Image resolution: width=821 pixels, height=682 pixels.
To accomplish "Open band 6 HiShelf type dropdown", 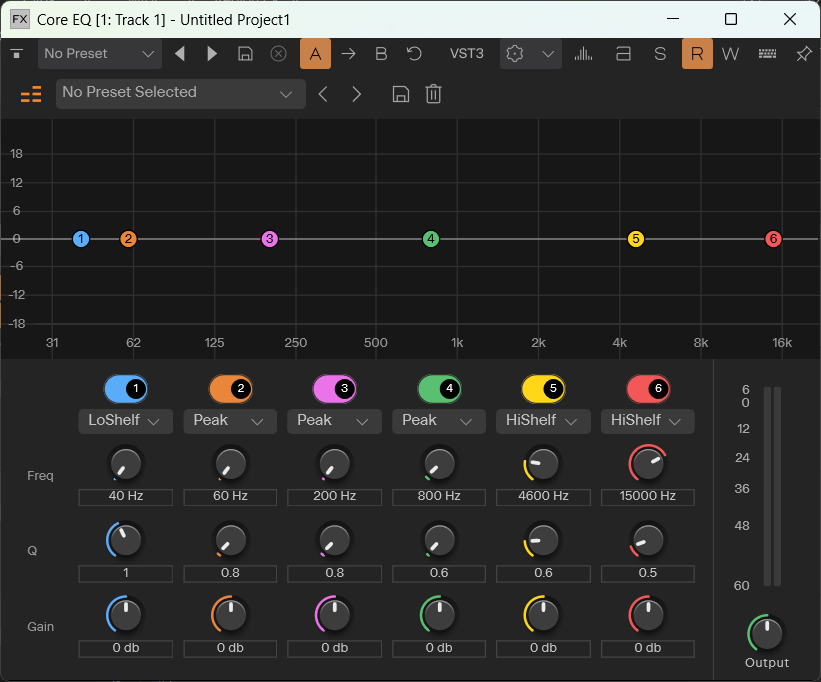I will (648, 421).
